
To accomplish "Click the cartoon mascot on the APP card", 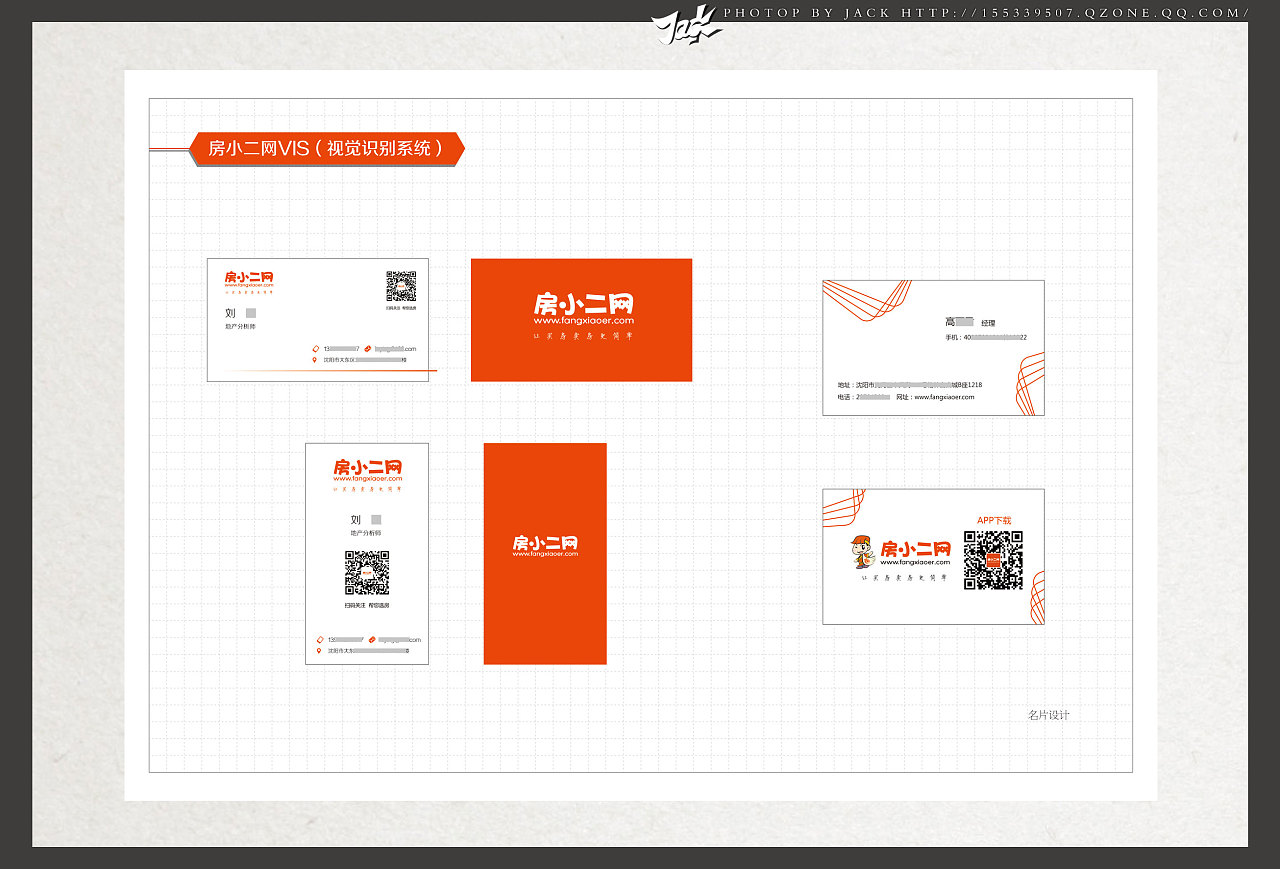I will point(862,551).
